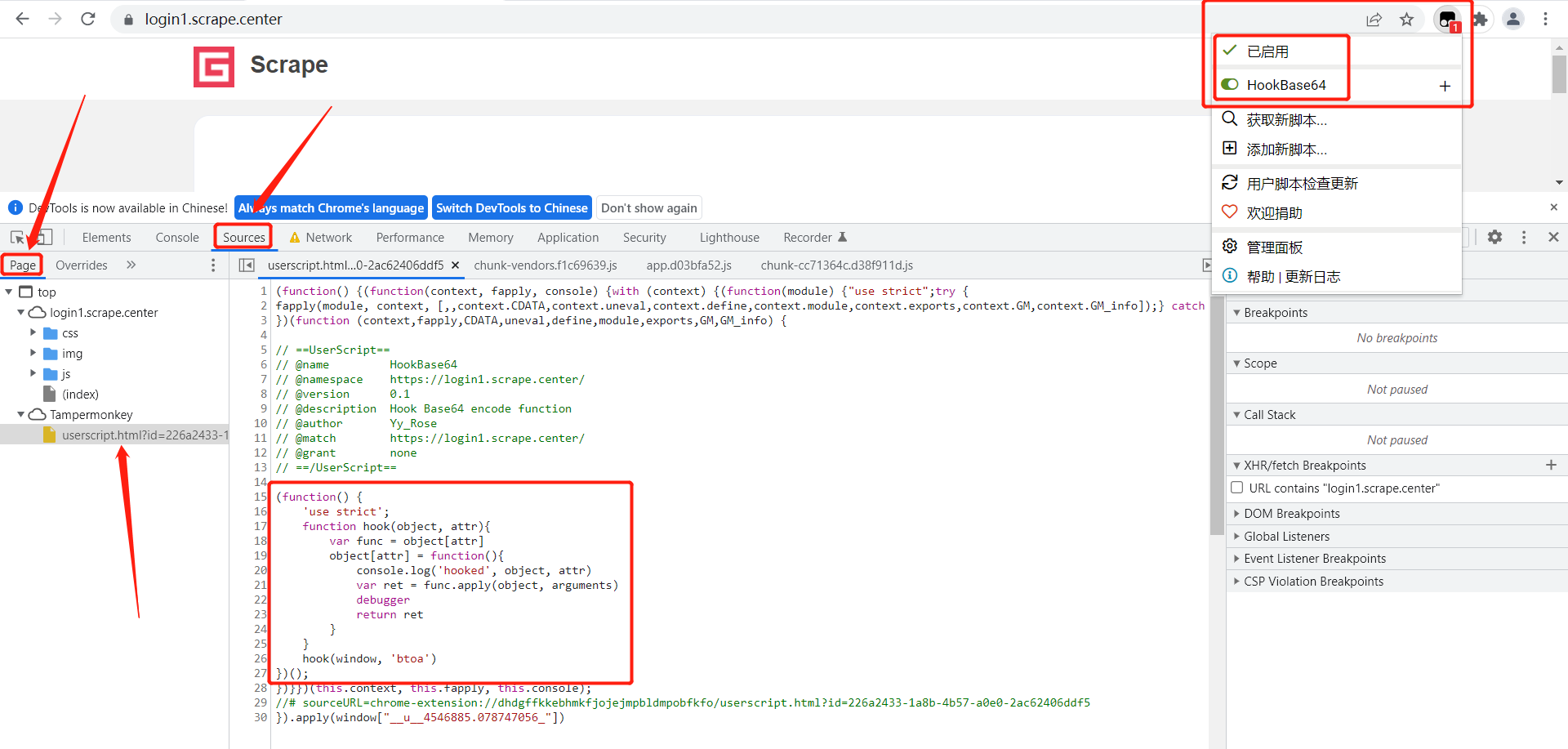The height and width of the screenshot is (749, 1568).
Task: Expand Event Listener Breakpoints
Action: tap(1237, 559)
